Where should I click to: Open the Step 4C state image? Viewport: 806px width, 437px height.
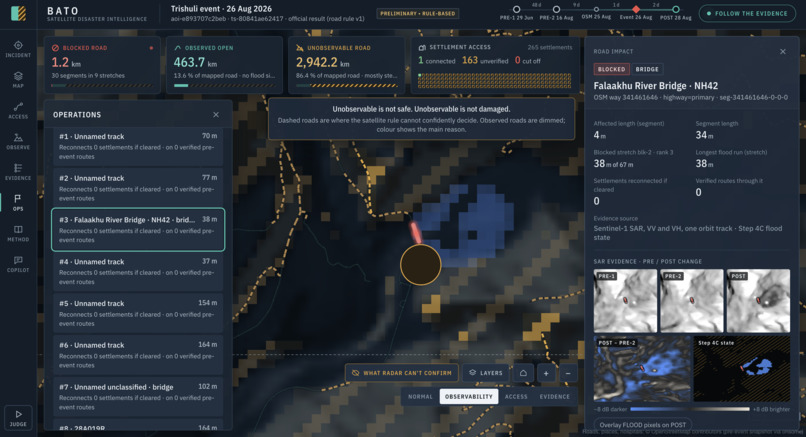click(x=742, y=369)
